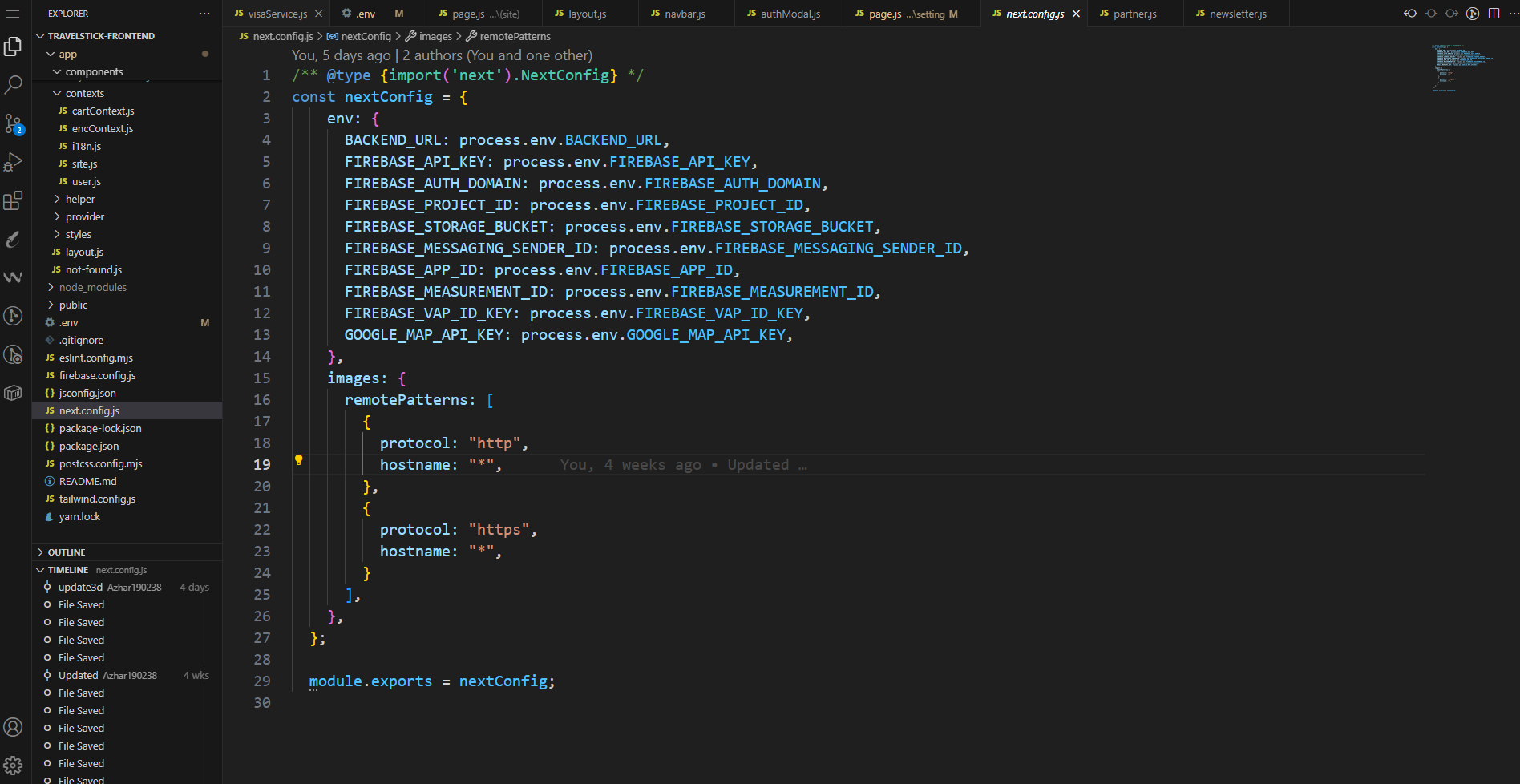This screenshot has height=784, width=1520.
Task: Click the Git graph circle icon in editor toolbar
Action: coord(1473,14)
